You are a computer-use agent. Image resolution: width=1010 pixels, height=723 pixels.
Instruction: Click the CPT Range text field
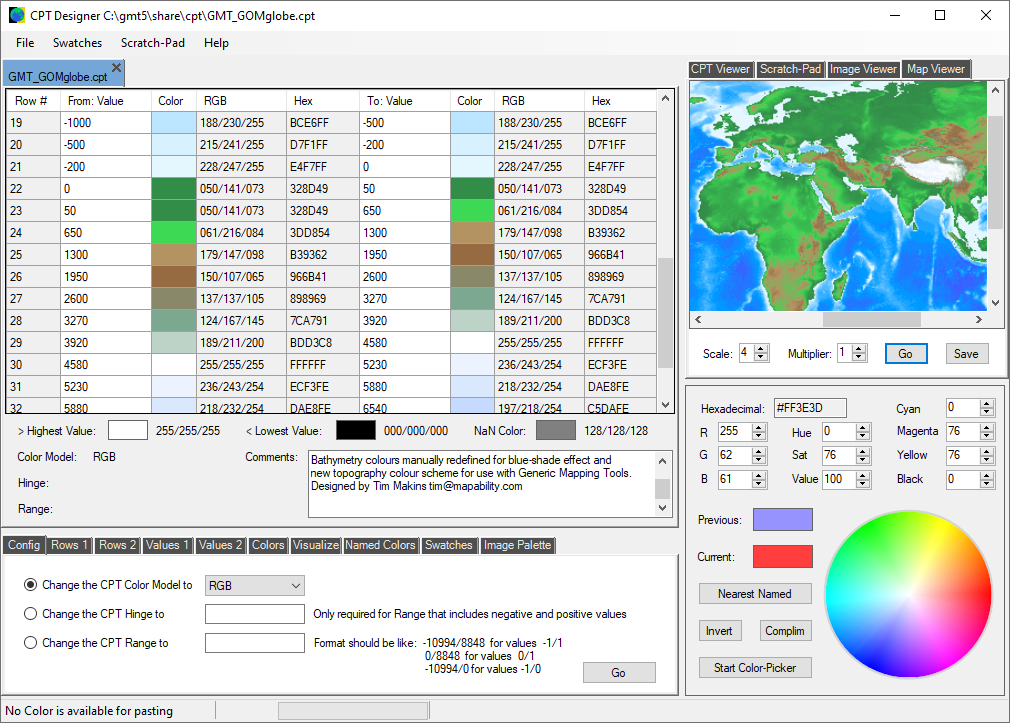(x=254, y=642)
